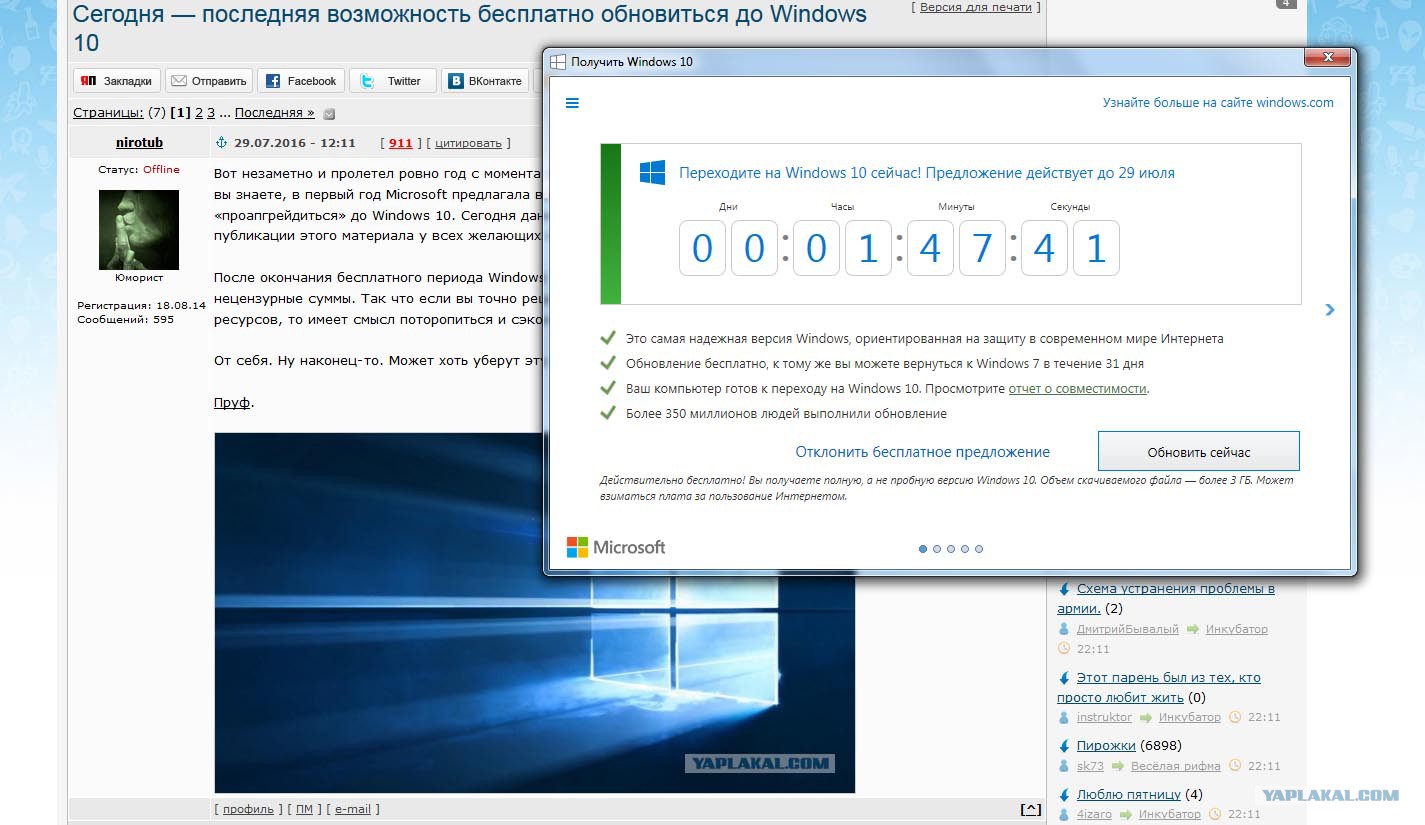Viewport: 1425px width, 825px height.
Task: Open the 'Весёлая рифма' section link
Action: [x=1176, y=767]
